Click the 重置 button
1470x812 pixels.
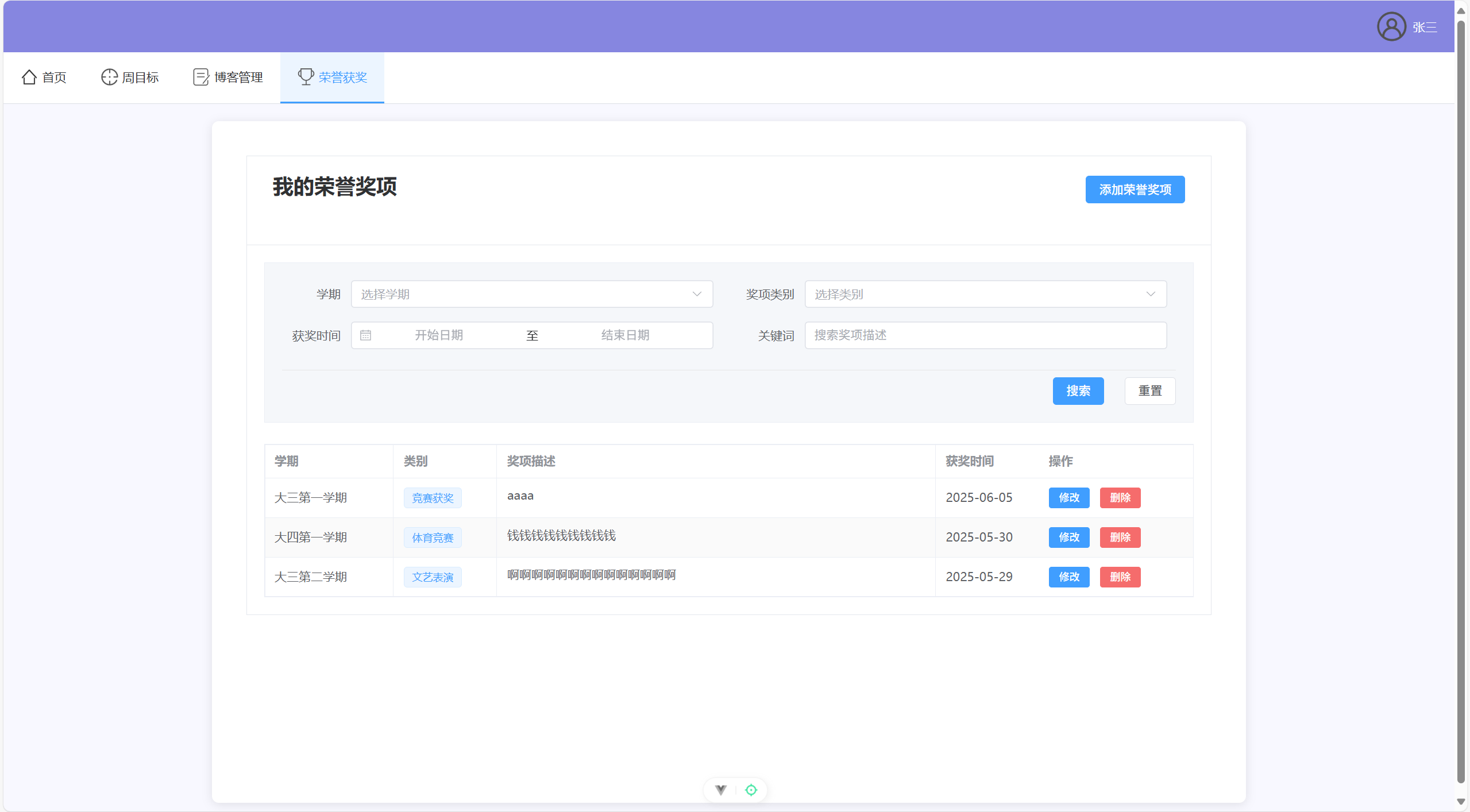(1149, 391)
